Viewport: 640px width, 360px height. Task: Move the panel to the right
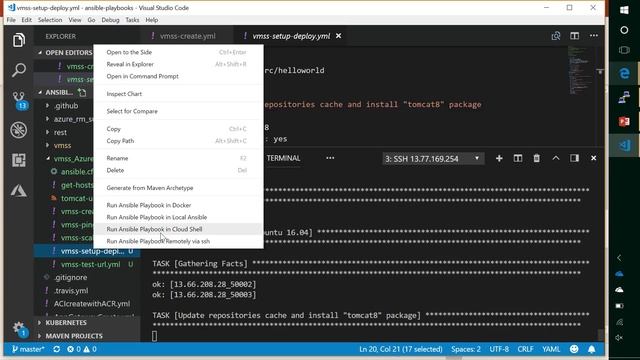coord(574,158)
